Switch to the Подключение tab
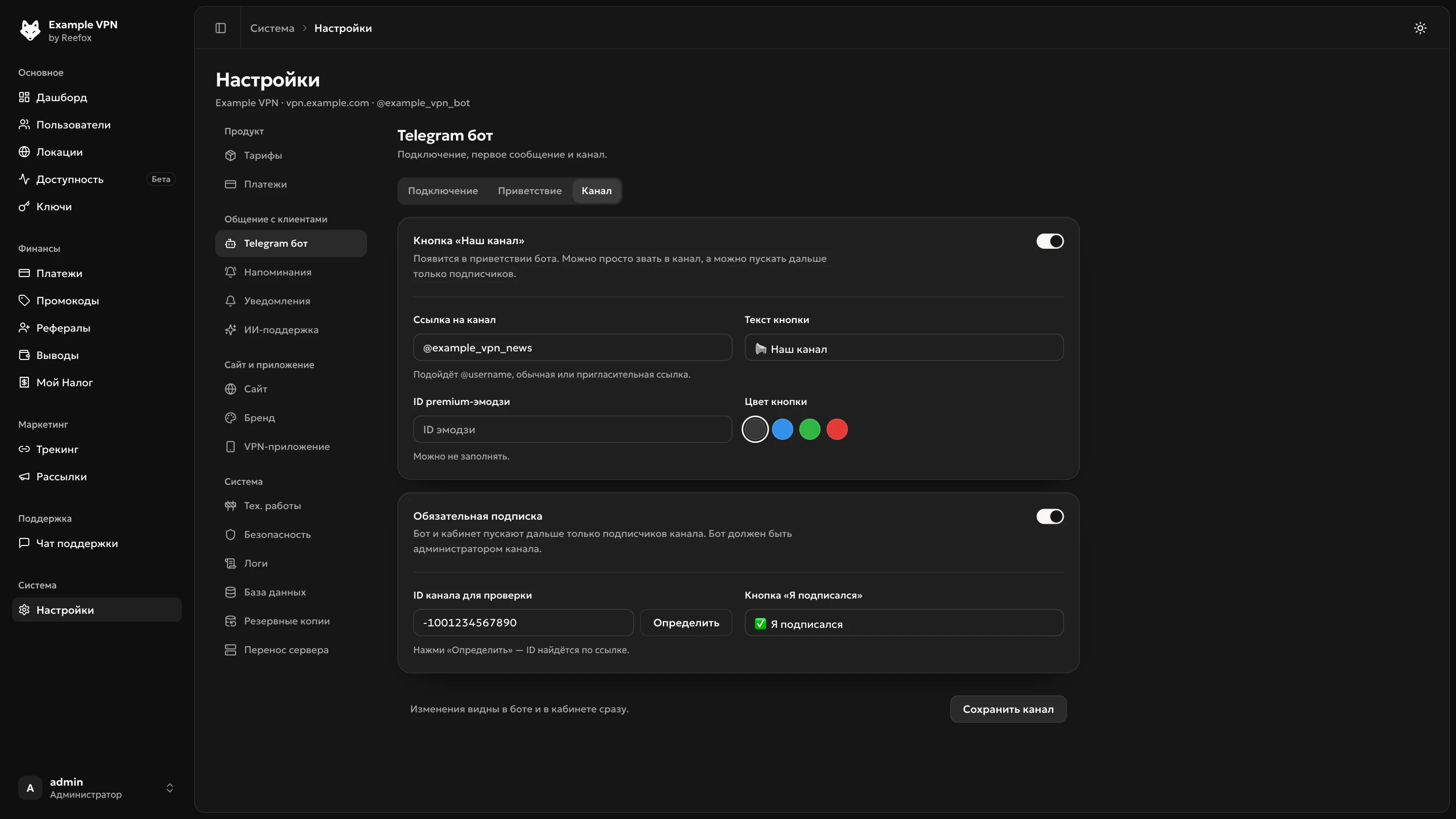The image size is (1456, 819). coord(442,191)
